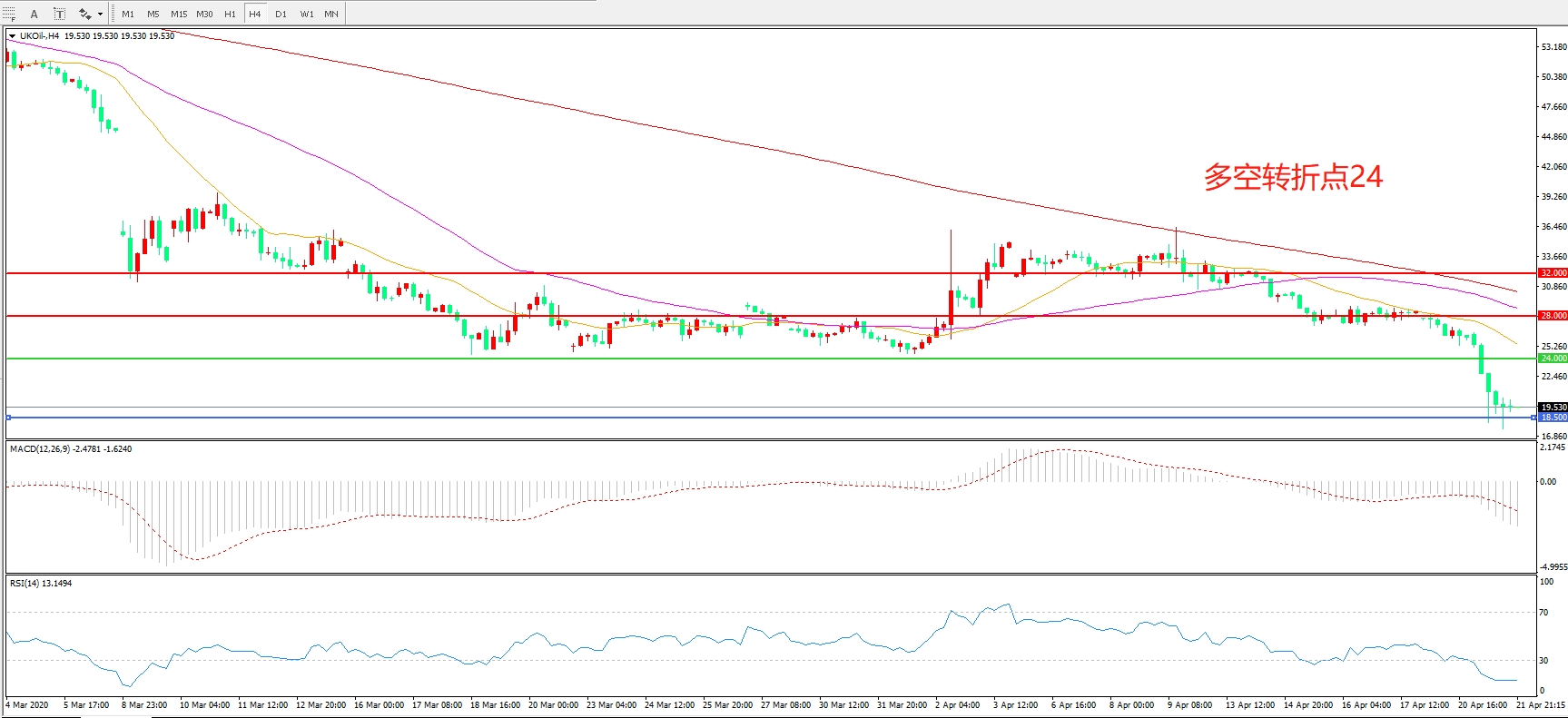Viewport: 1568px width, 718px height.
Task: Expand the UKOil chart title triangle
Action: point(12,36)
